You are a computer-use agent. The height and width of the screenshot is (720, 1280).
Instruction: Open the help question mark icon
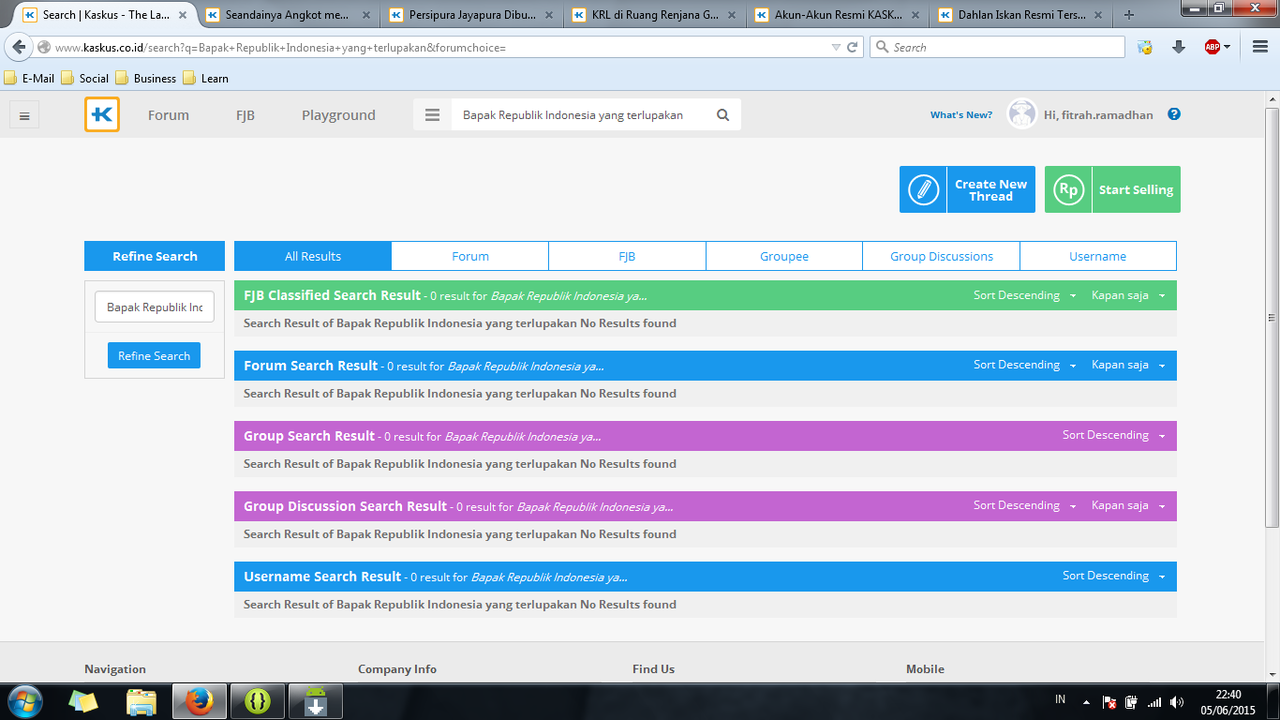coord(1174,114)
